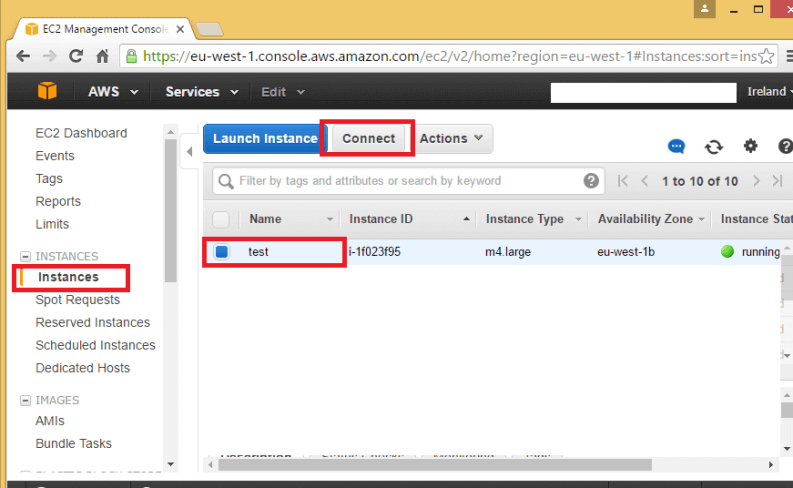The image size is (793, 488).
Task: Click the Connect button
Action: [368, 139]
